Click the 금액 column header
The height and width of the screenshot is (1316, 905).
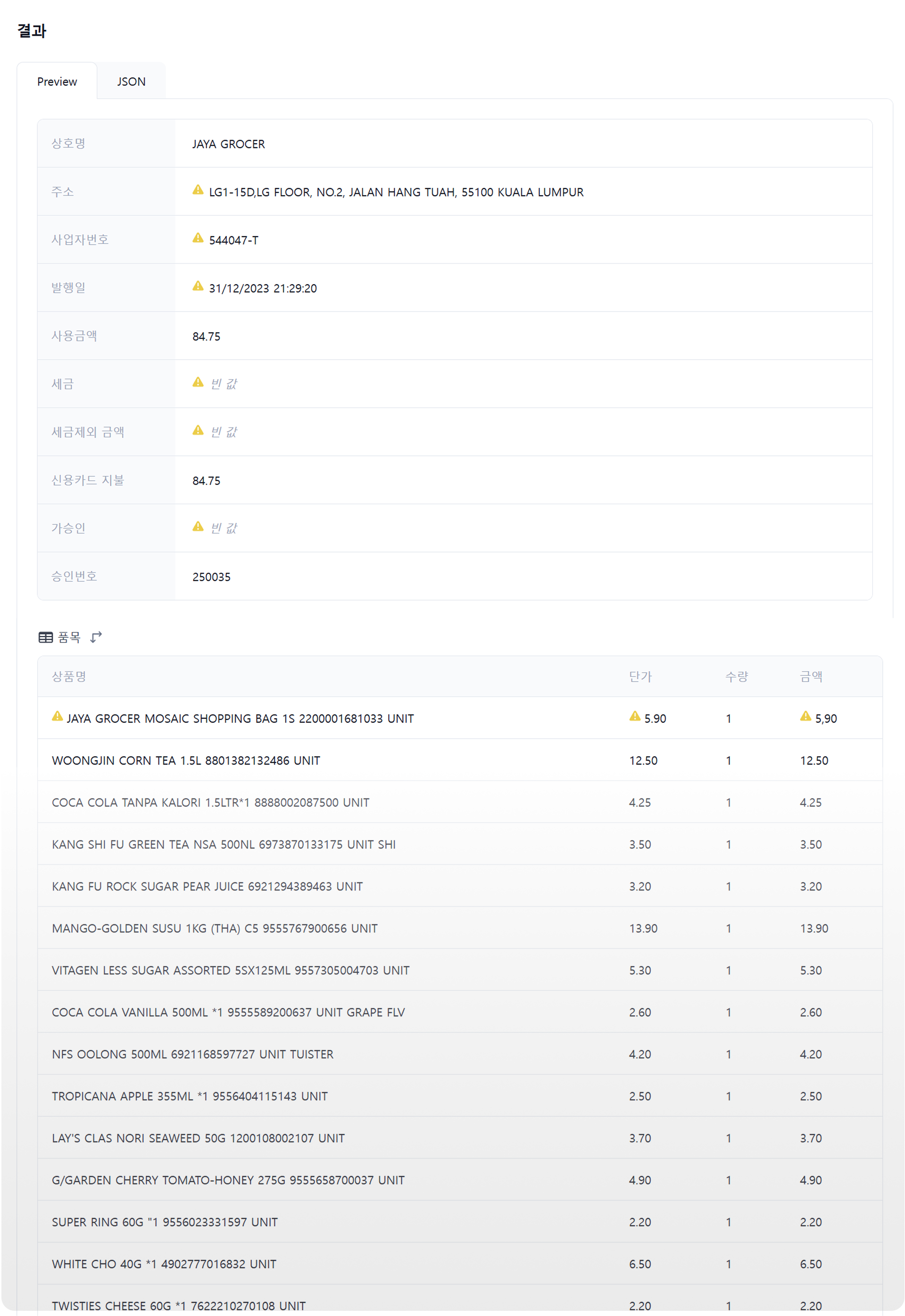tap(812, 677)
